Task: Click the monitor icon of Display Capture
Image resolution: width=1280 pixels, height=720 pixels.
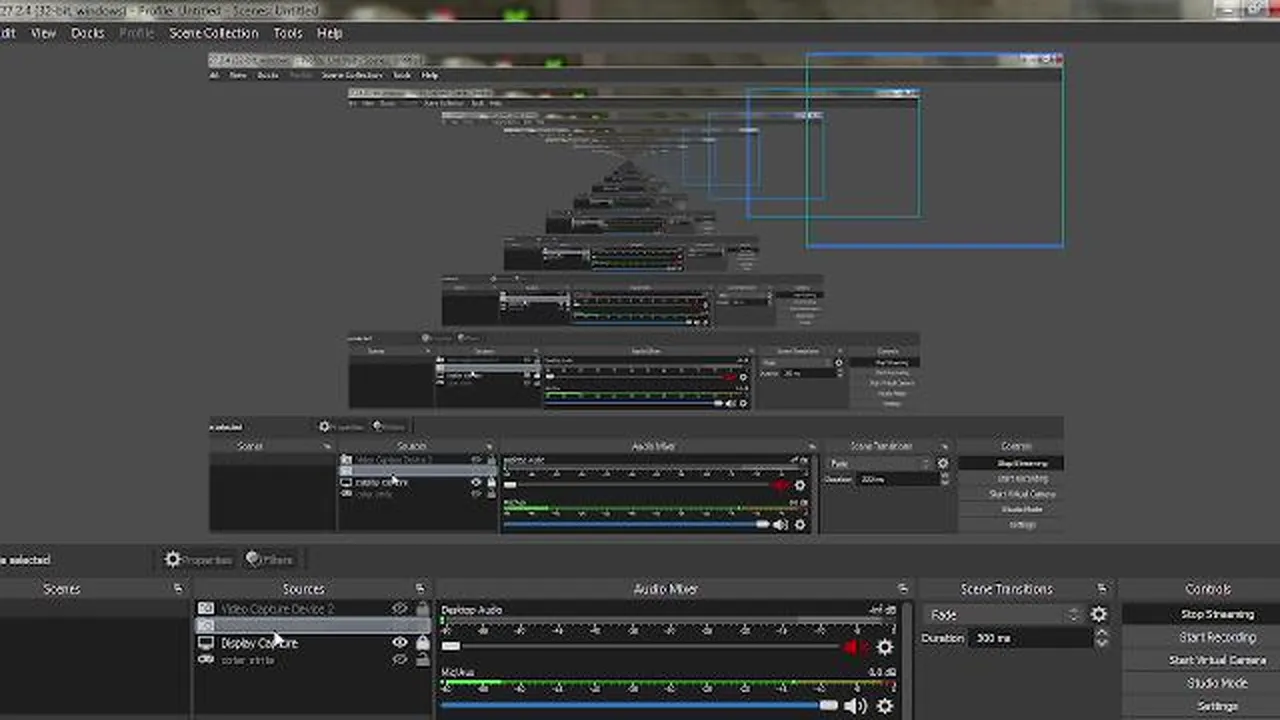Action: pos(205,643)
